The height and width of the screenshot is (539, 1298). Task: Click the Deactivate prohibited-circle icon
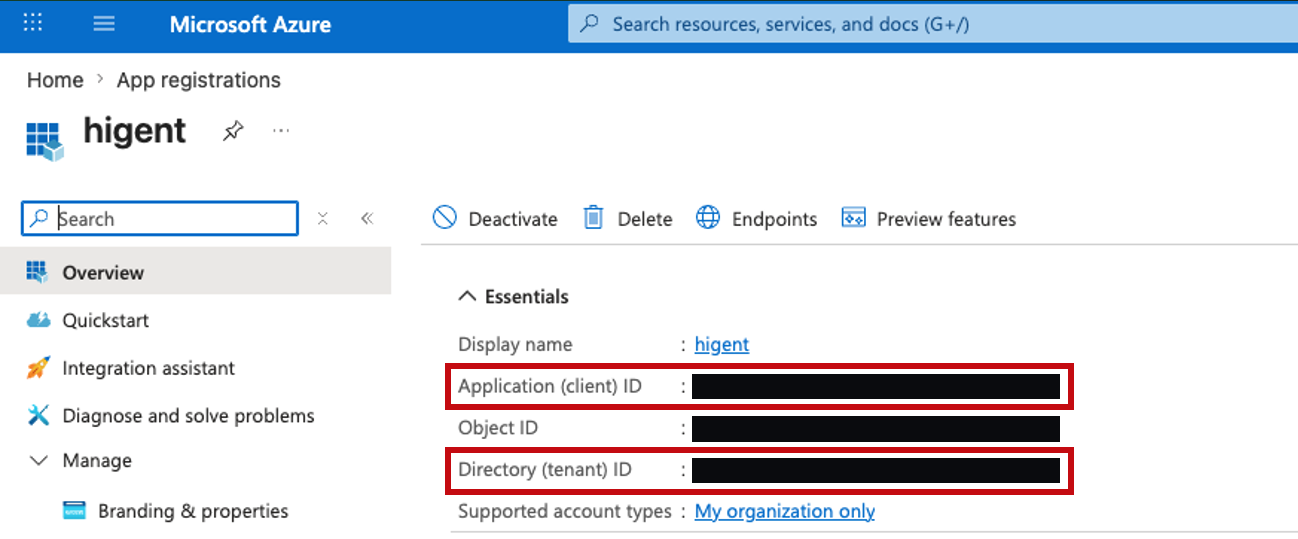pyautogui.click(x=445, y=218)
